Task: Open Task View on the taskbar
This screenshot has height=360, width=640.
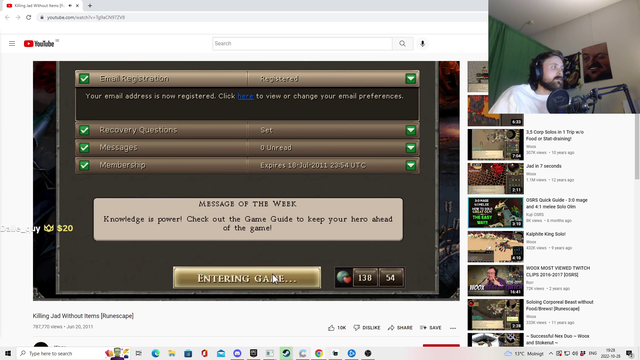Action: click(139, 353)
